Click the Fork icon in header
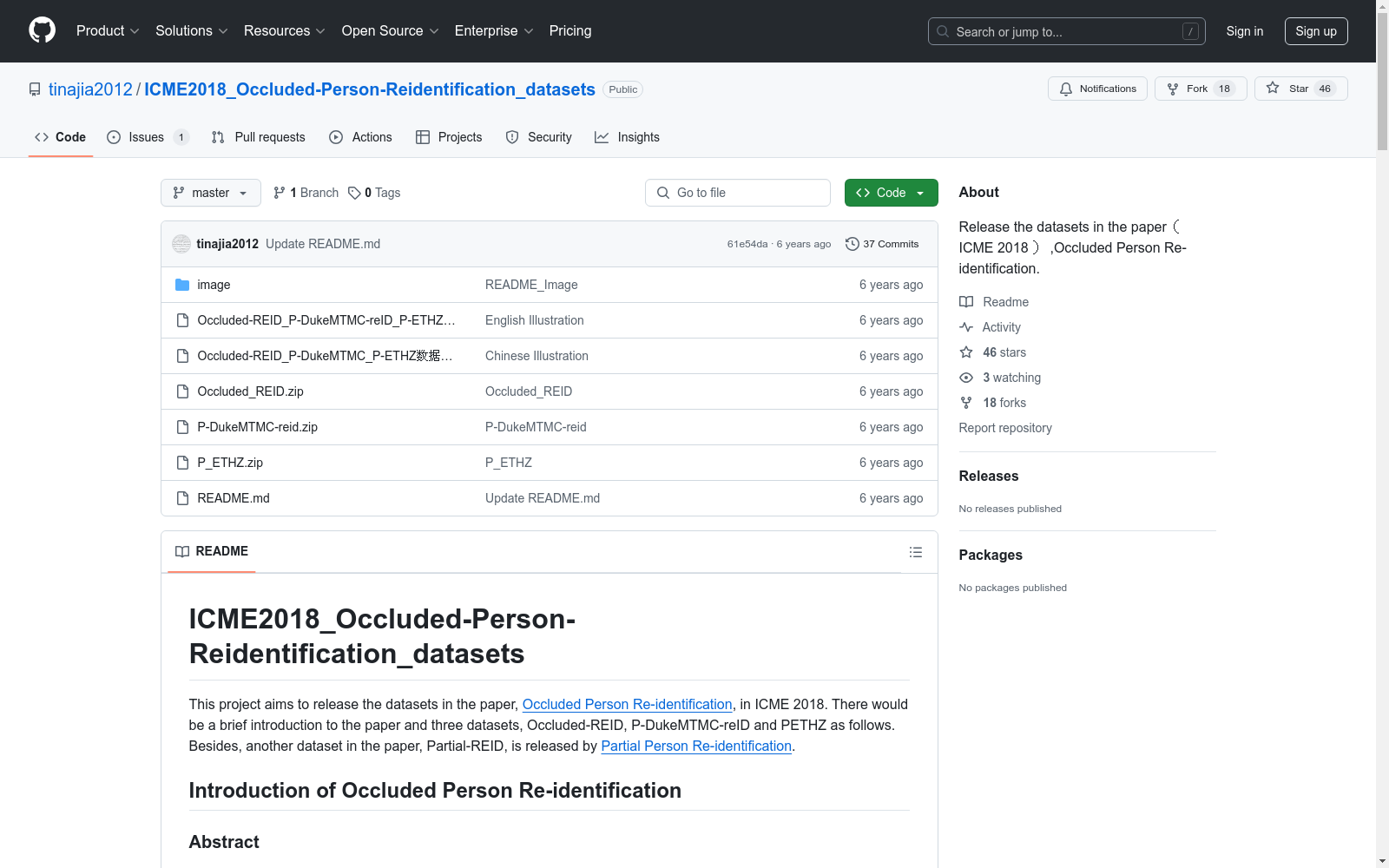1389x868 pixels. pos(1173,89)
